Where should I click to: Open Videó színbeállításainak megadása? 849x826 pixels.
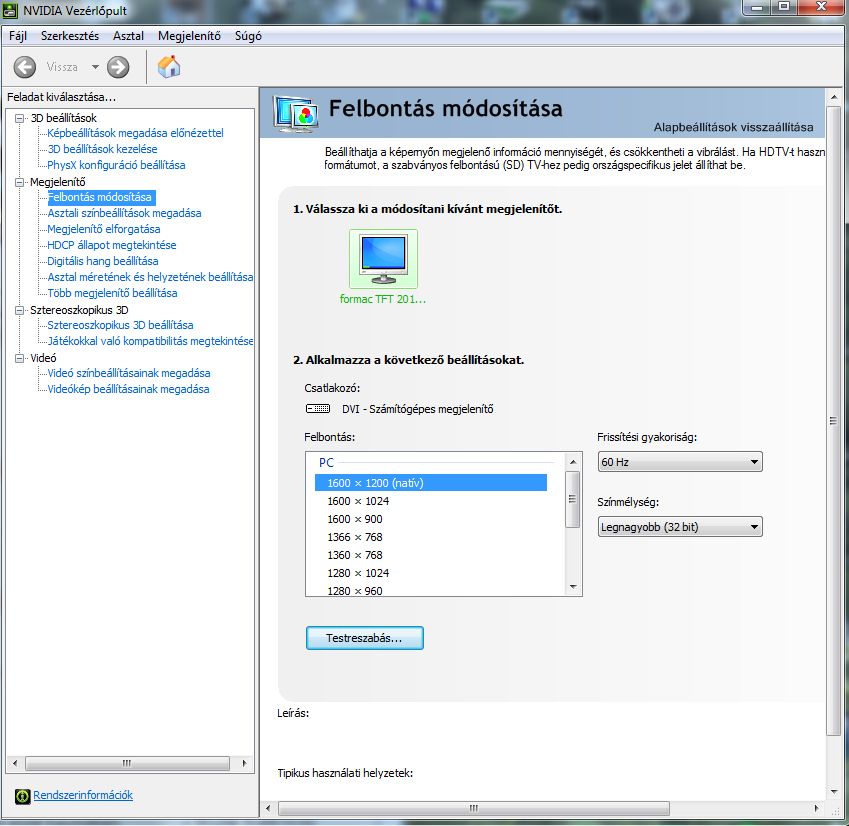129,373
